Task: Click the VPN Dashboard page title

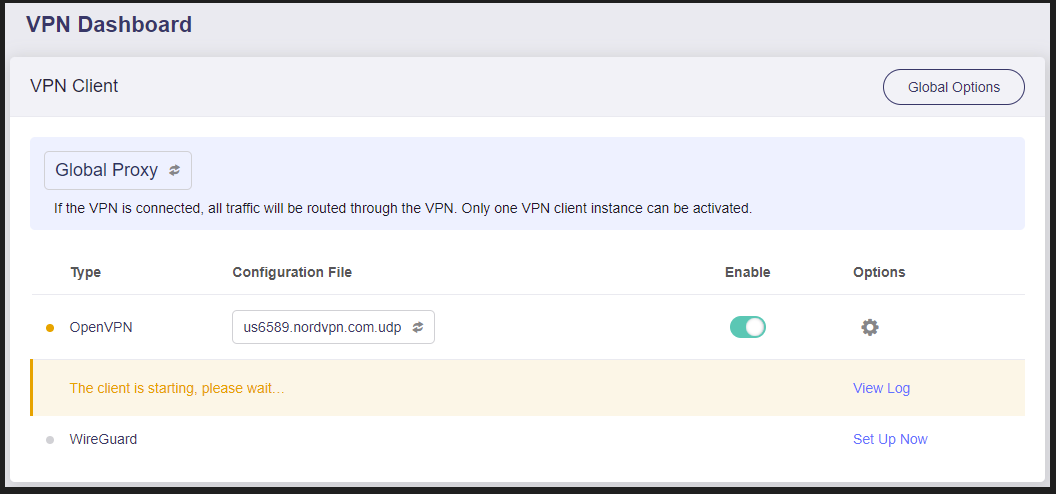Action: 109,25
